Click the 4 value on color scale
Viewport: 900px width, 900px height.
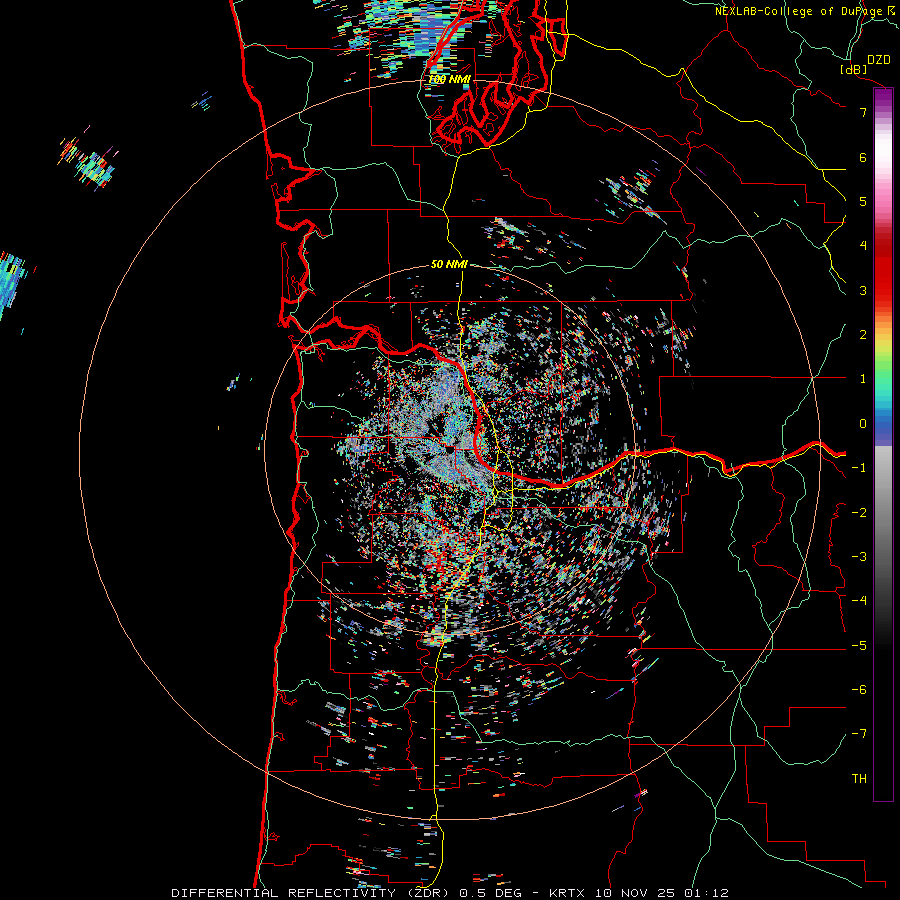[x=863, y=246]
